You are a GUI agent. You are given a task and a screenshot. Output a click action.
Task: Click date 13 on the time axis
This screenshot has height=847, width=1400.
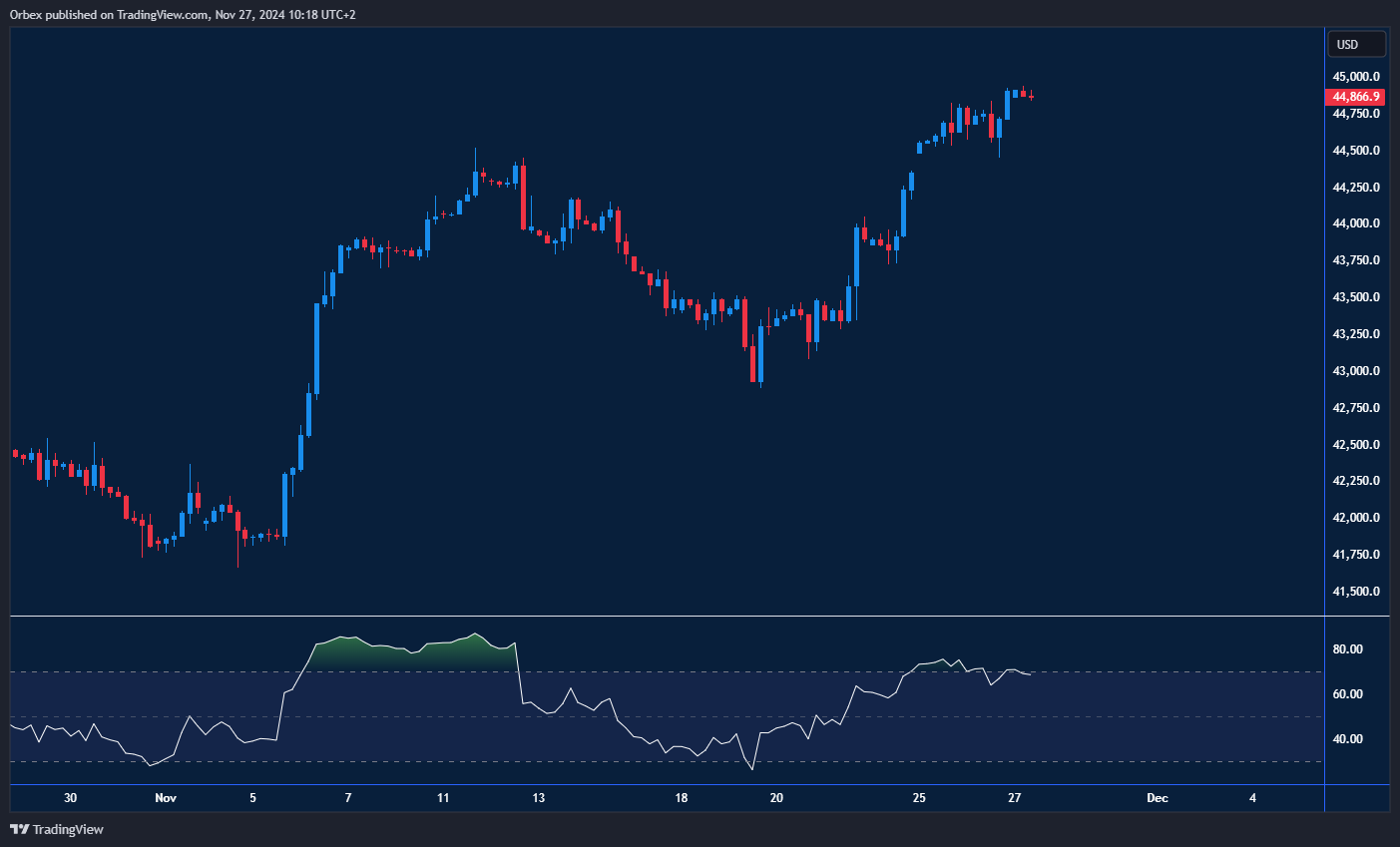tap(539, 798)
